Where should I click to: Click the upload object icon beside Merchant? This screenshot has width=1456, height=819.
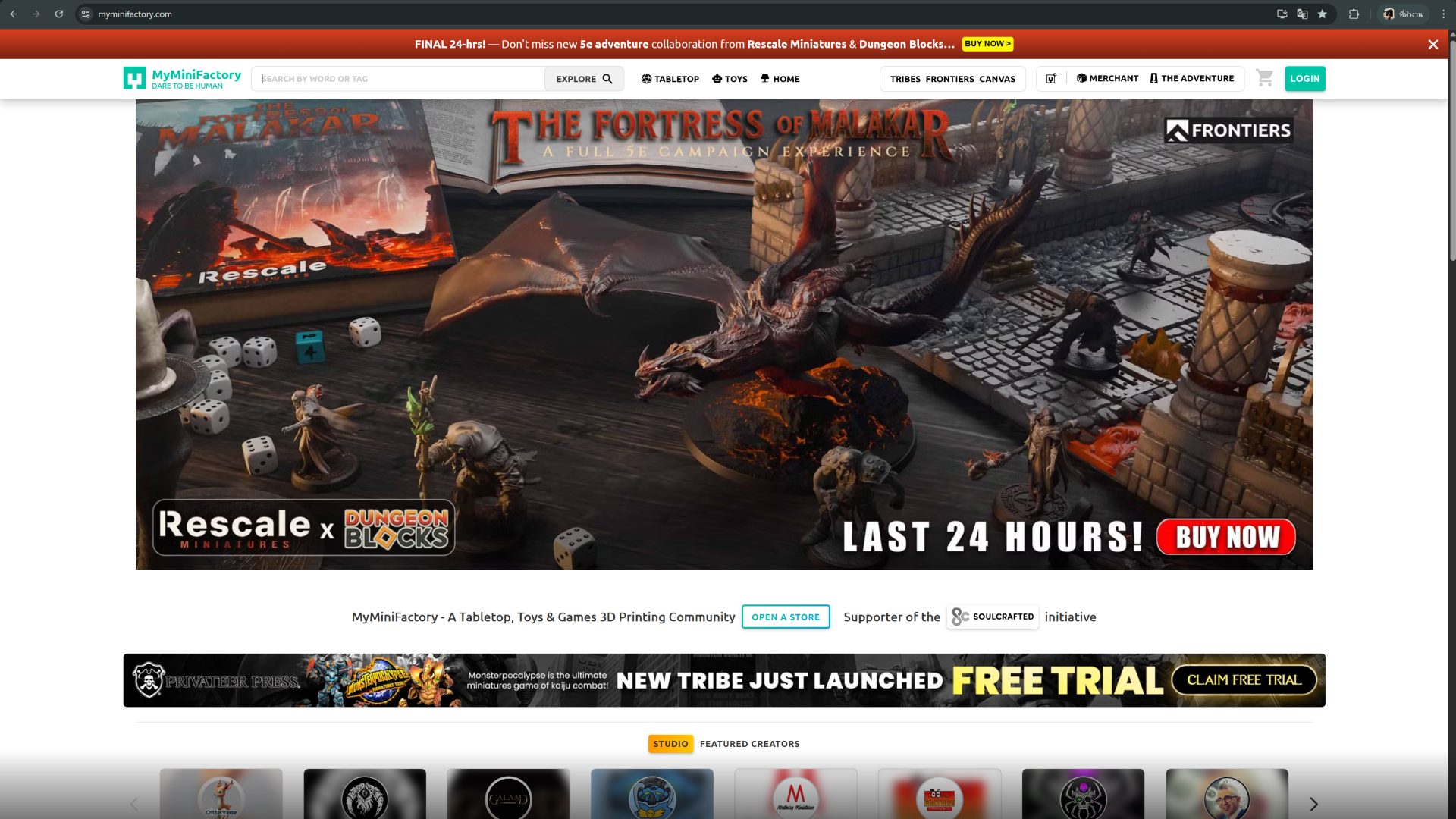click(x=1051, y=78)
